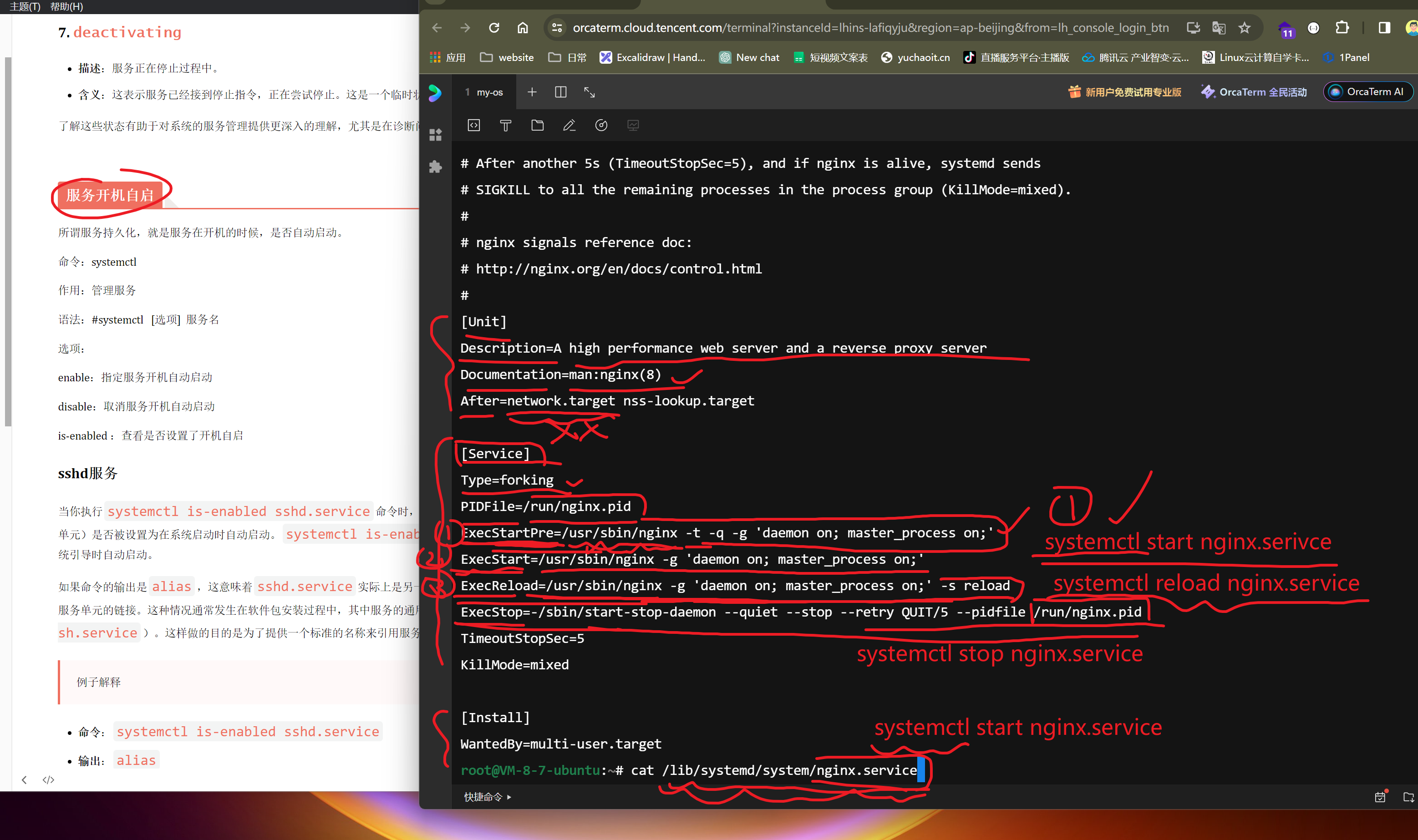The width and height of the screenshot is (1418, 840).
Task: Click 新用户免费试用专业版 promo
Action: point(1125,92)
